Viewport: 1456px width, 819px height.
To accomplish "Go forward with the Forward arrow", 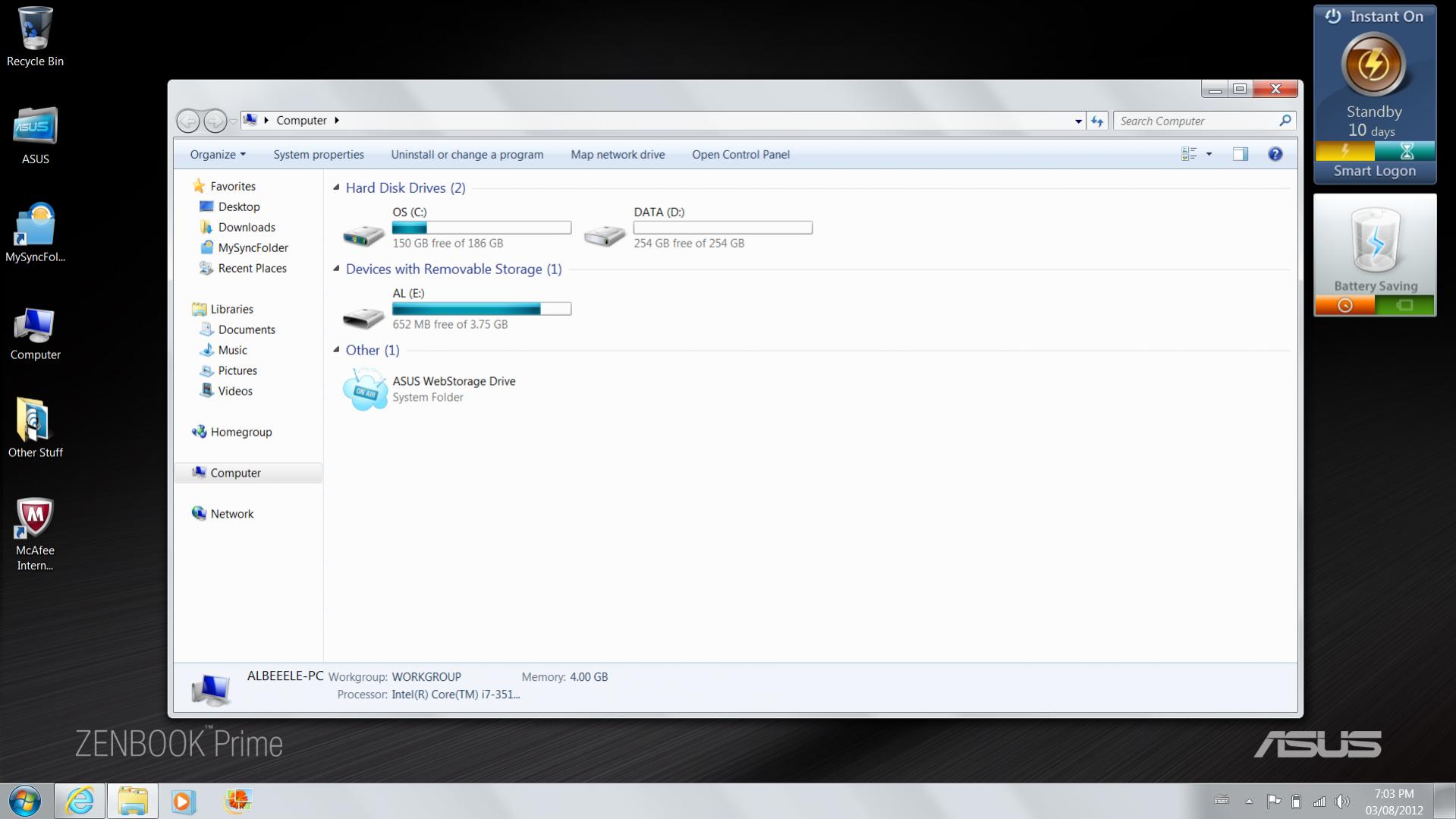I will click(x=215, y=121).
